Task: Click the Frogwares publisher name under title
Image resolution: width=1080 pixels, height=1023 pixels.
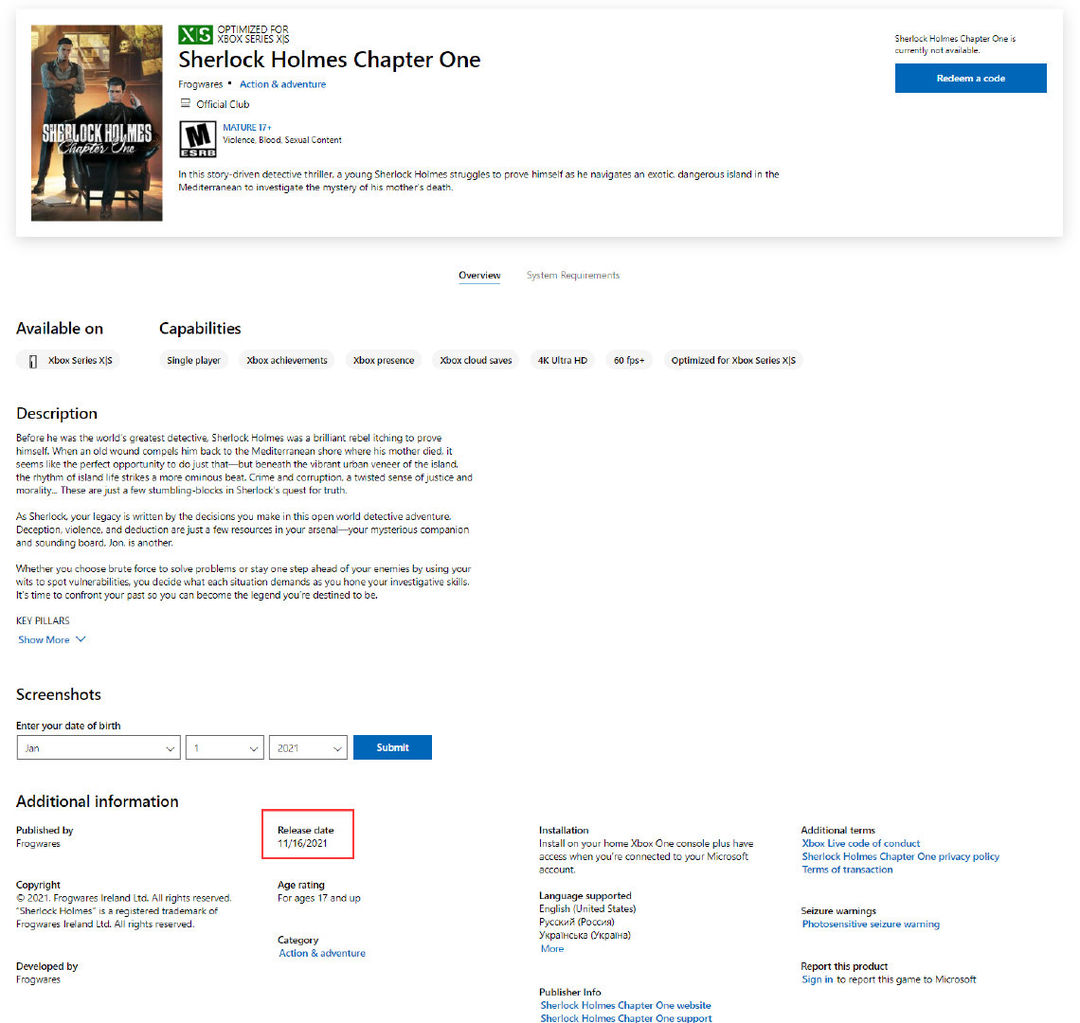Action: (x=200, y=84)
